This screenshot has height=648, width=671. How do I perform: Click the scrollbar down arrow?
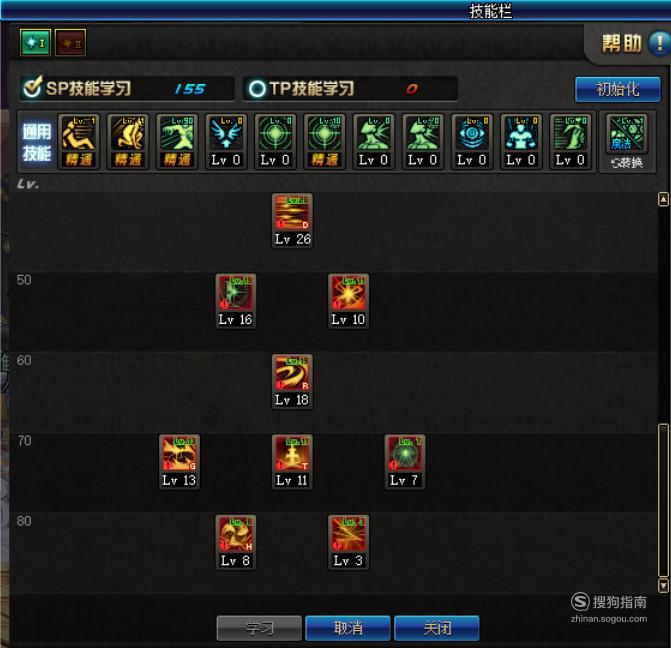663,585
